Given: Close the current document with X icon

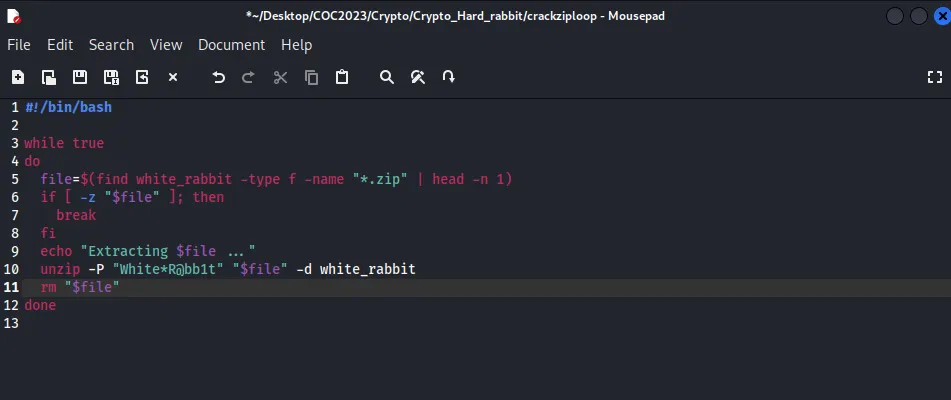Looking at the screenshot, I should coord(173,77).
